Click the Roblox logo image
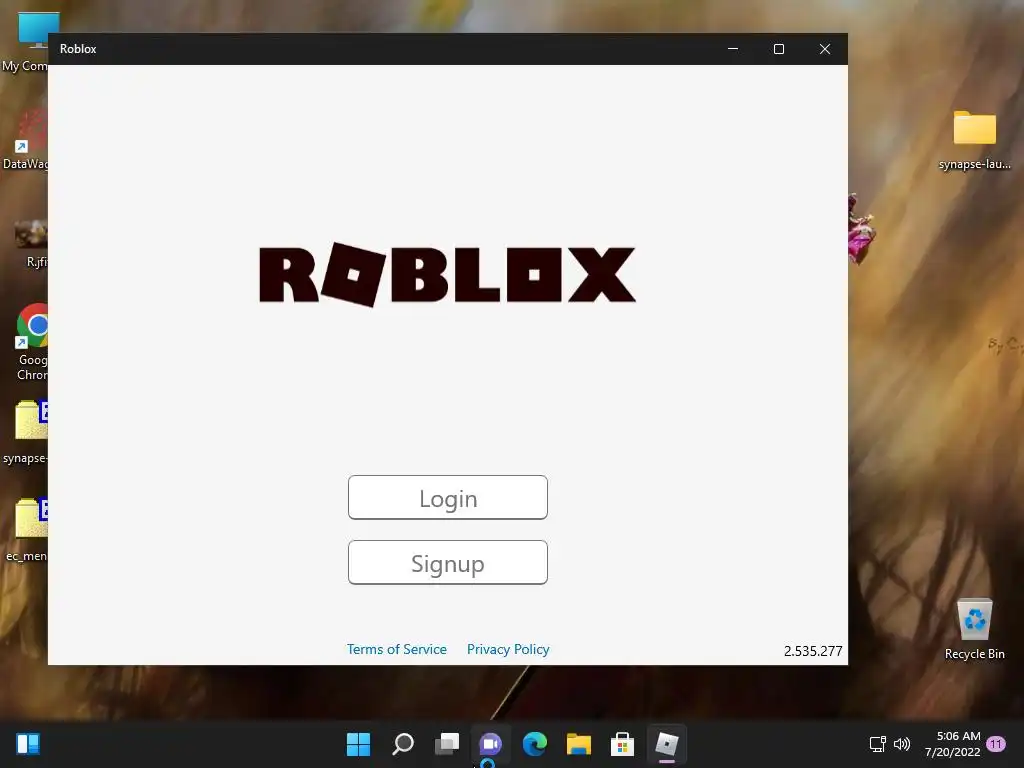 point(447,274)
